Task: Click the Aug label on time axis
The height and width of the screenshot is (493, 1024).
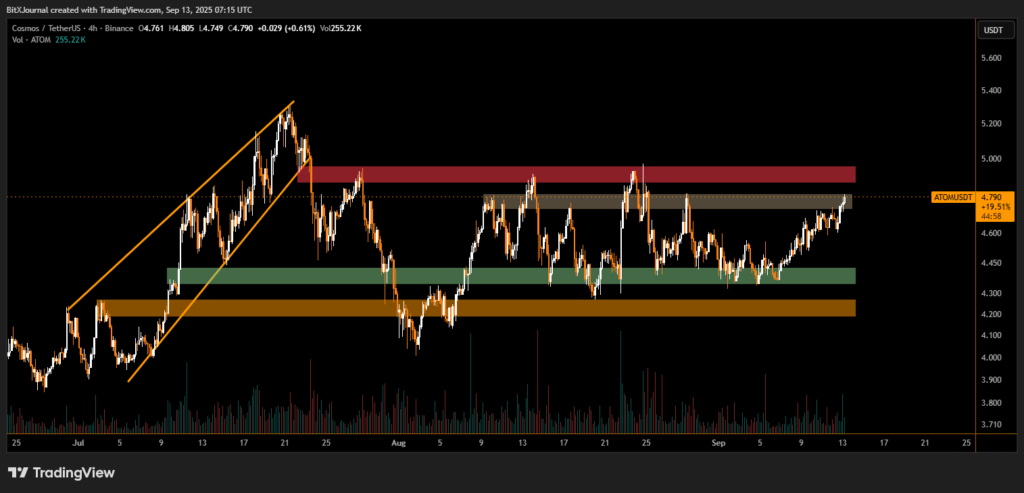Action: 399,441
